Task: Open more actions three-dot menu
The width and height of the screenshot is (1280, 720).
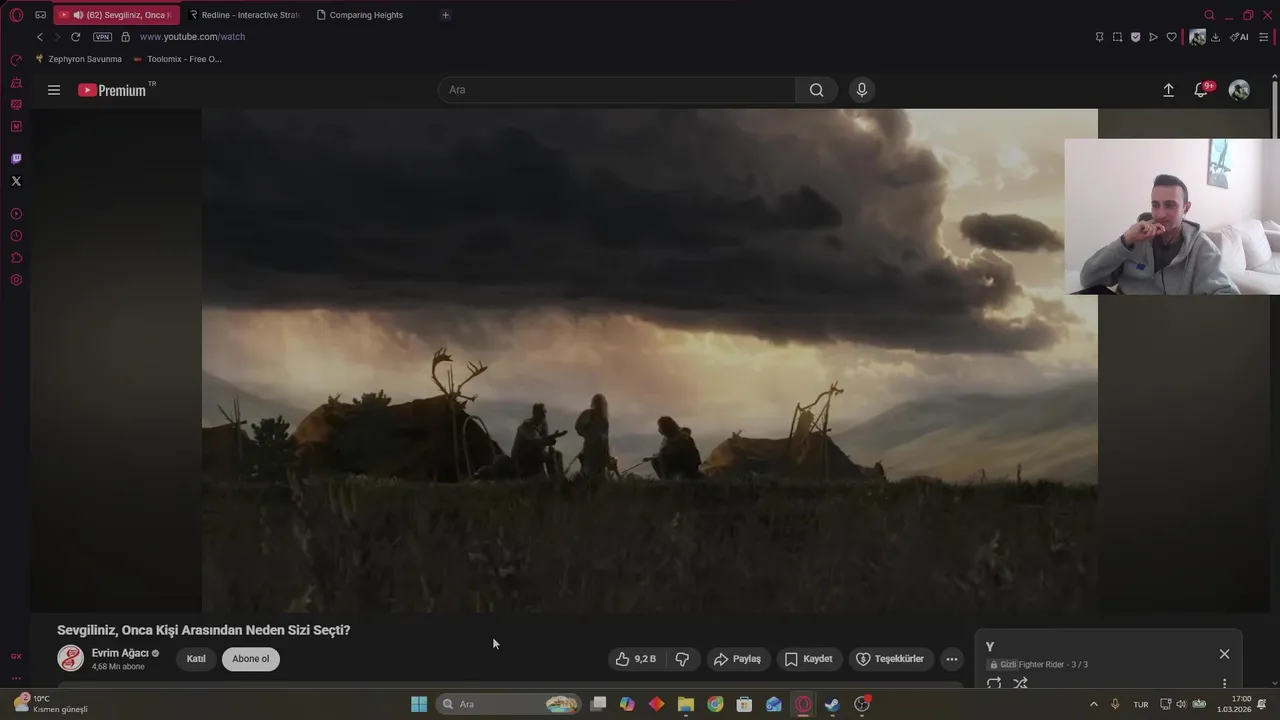Action: pos(952,659)
